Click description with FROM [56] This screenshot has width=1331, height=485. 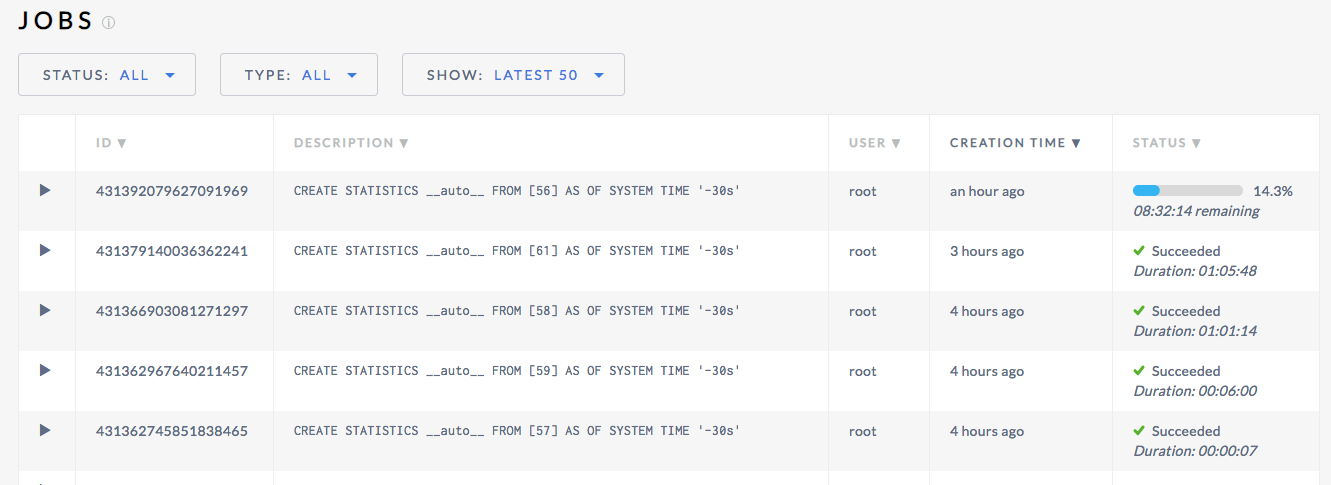(x=517, y=191)
